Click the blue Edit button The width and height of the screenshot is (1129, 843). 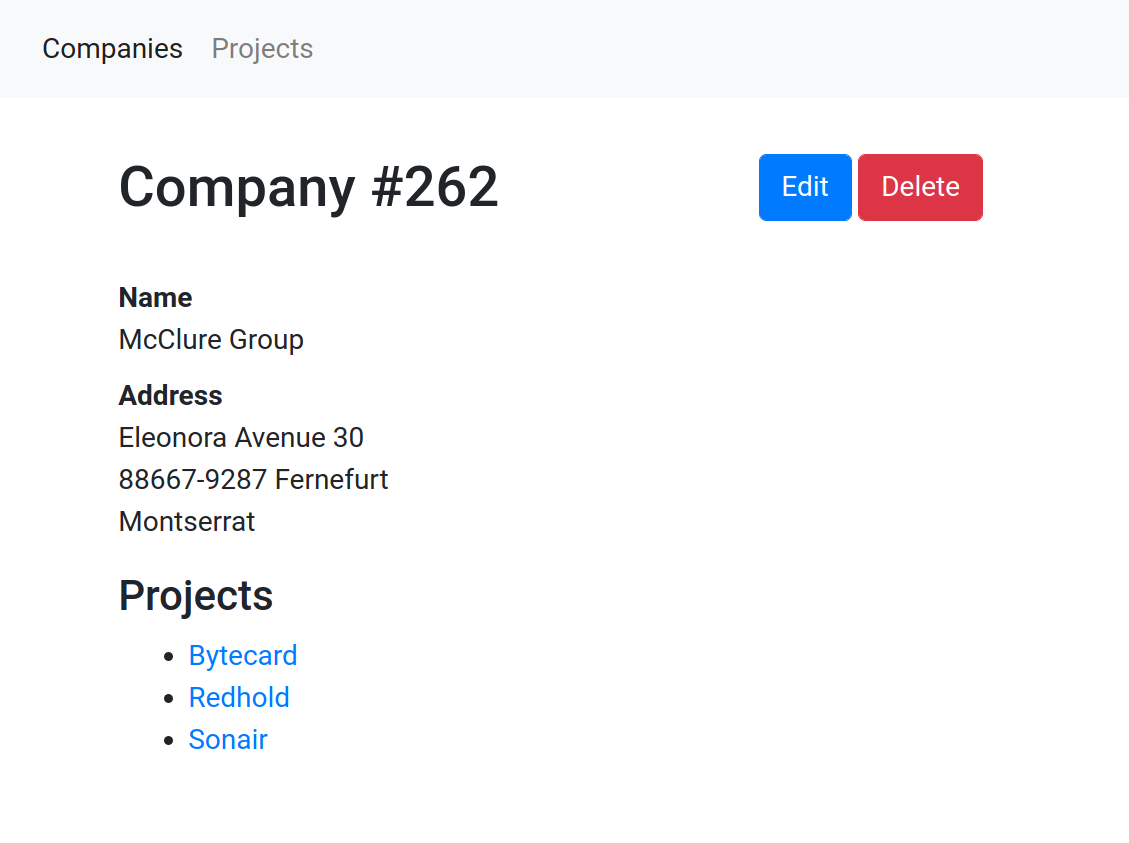click(x=805, y=187)
